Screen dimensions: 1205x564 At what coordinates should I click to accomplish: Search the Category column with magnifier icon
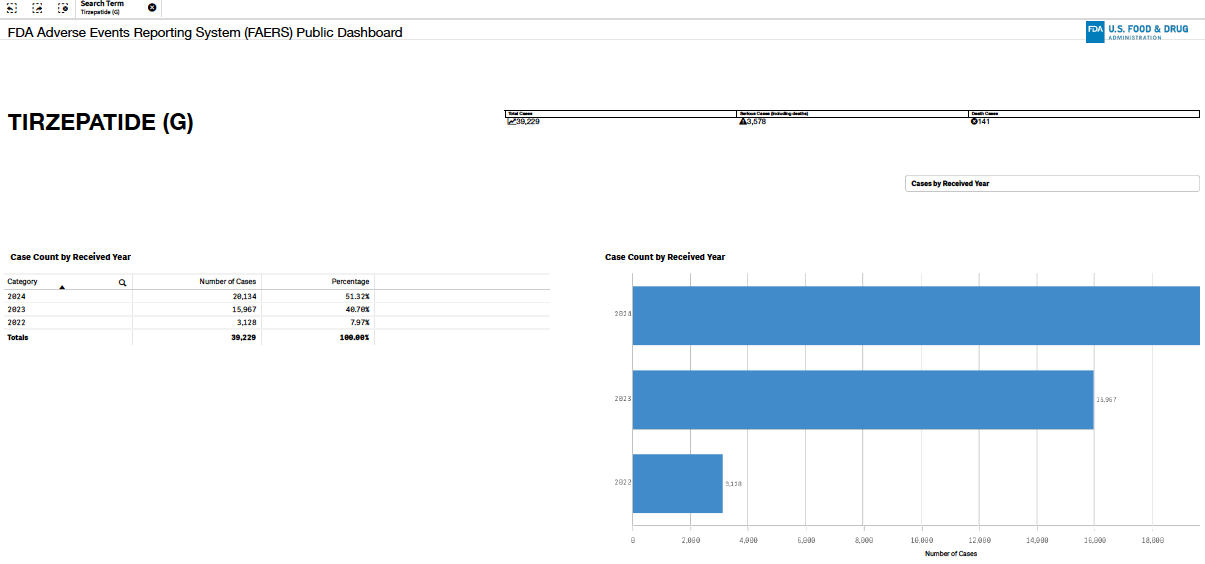pyautogui.click(x=123, y=283)
